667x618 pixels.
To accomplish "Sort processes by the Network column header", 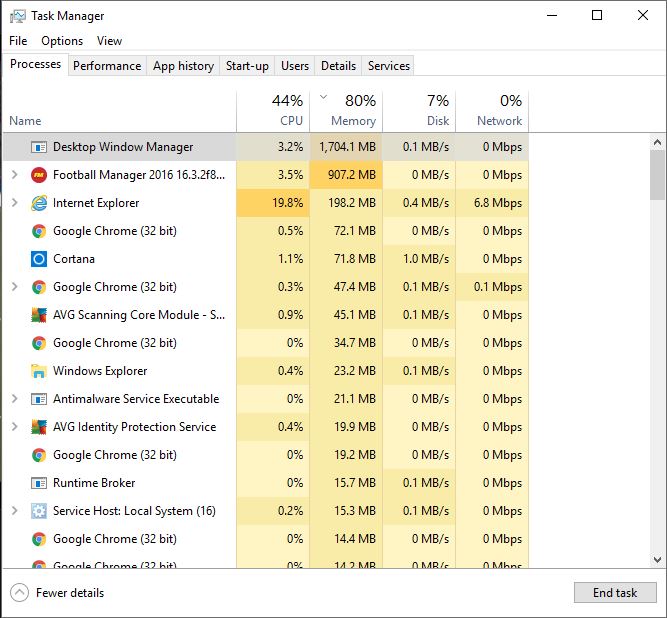I will (492, 111).
